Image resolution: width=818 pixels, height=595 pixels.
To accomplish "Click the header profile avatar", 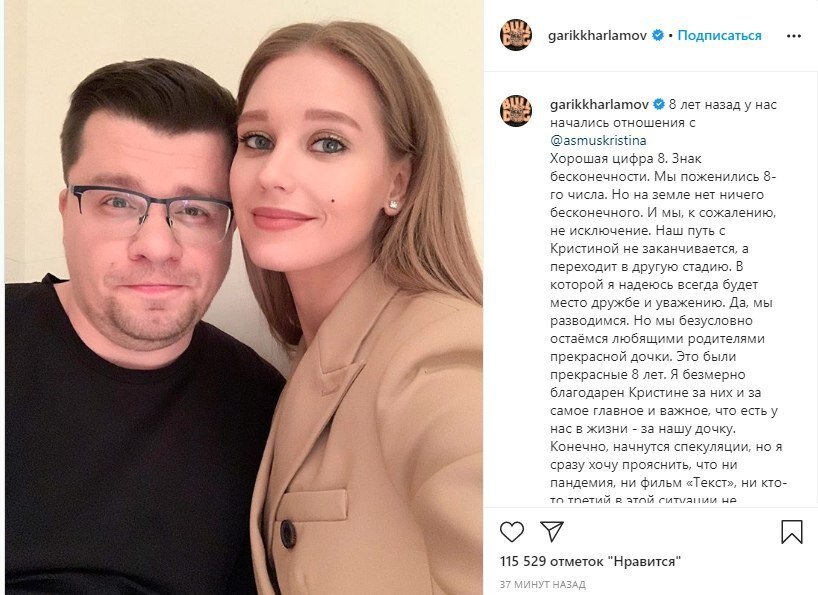I will (516, 35).
